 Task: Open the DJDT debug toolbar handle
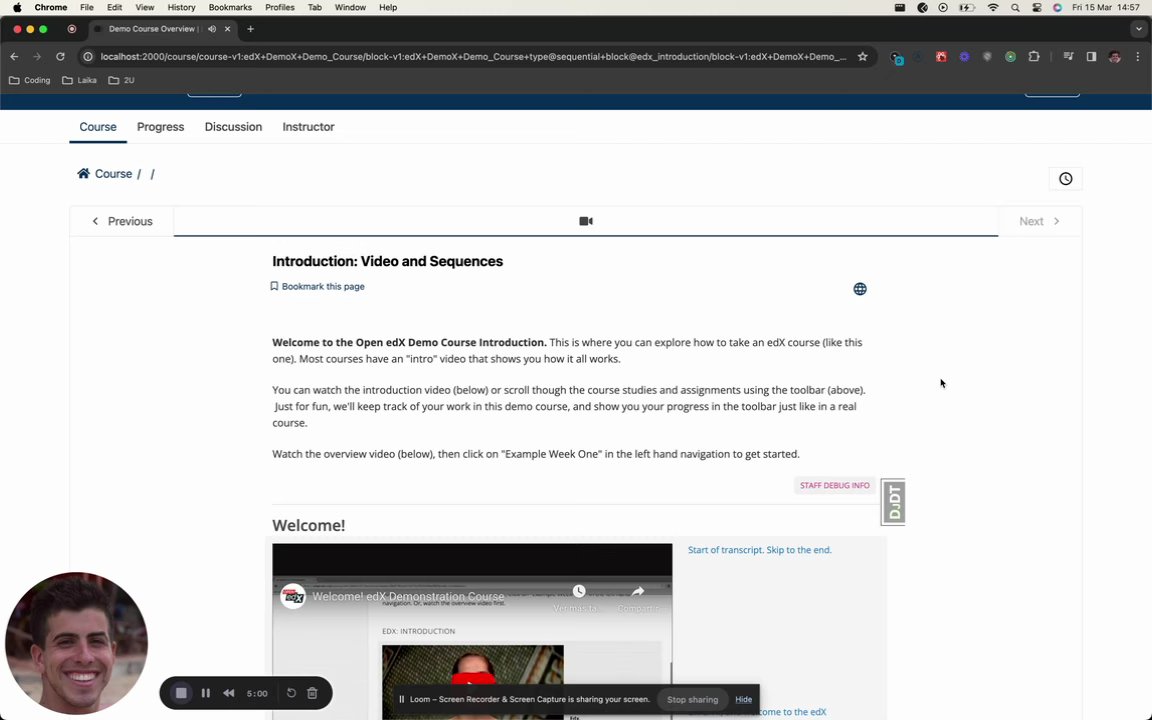tap(893, 502)
